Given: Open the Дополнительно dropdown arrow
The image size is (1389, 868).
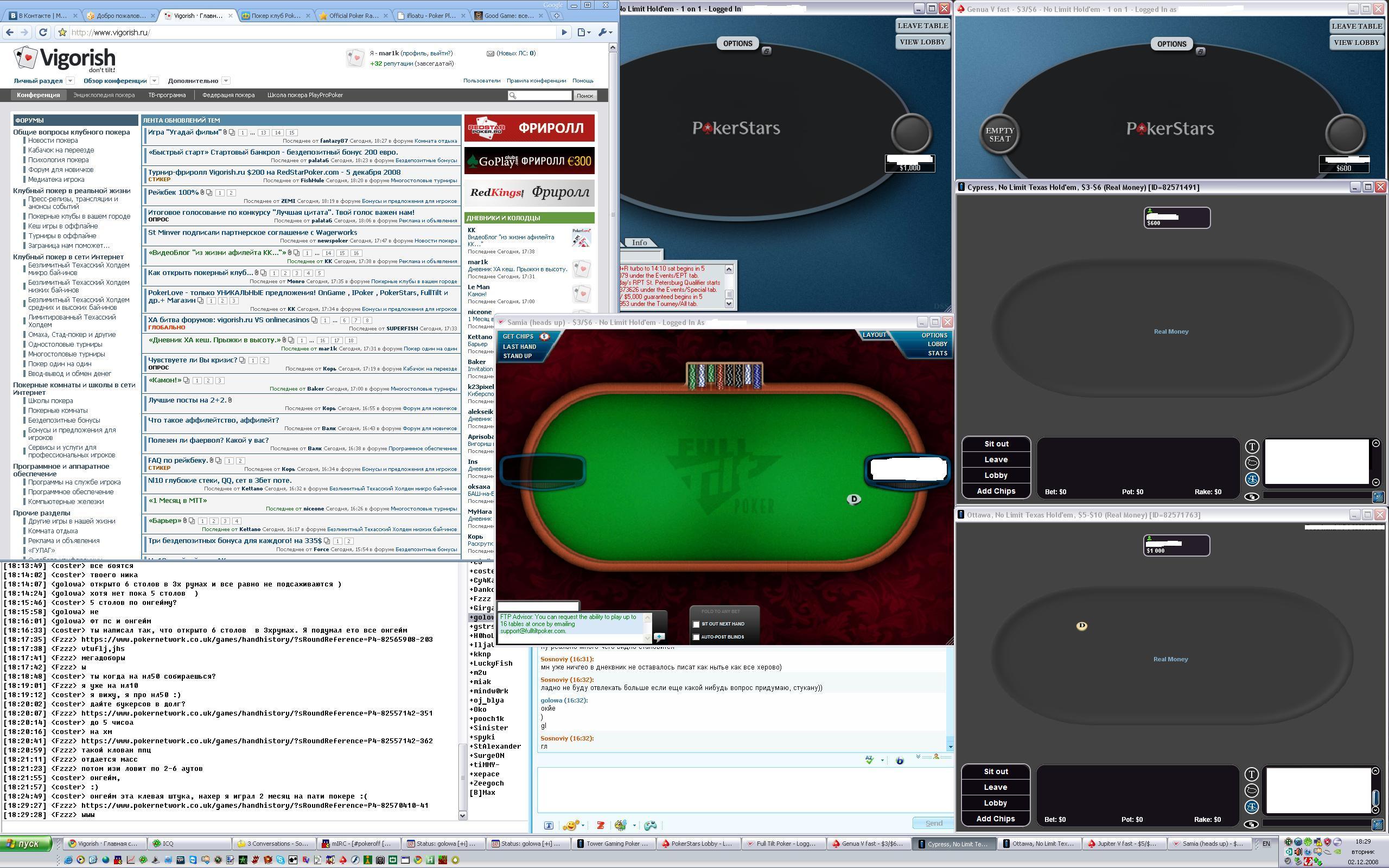Looking at the screenshot, I should click(x=226, y=81).
